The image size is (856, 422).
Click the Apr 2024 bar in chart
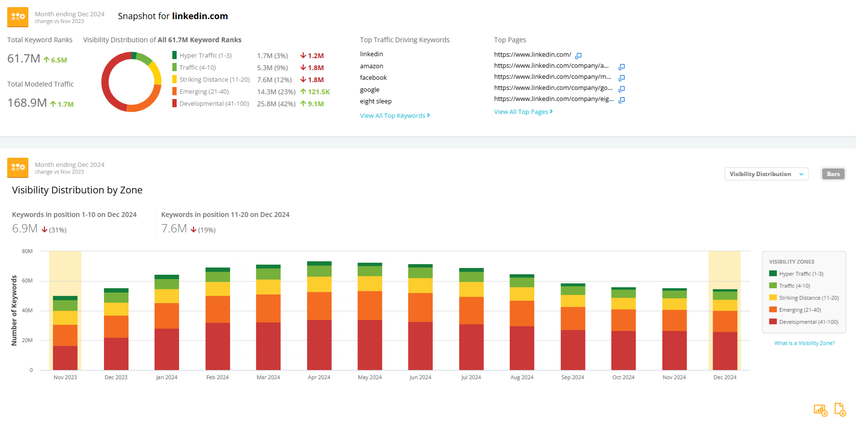click(x=319, y=316)
